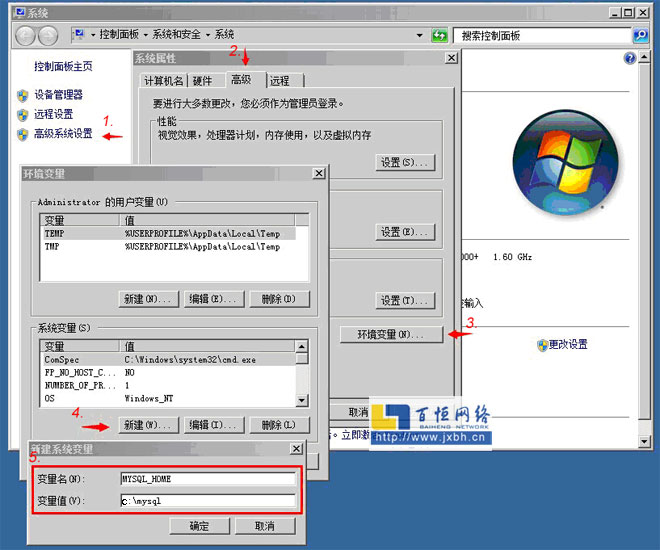Click the 控制面板 breadcrumb

119,35
